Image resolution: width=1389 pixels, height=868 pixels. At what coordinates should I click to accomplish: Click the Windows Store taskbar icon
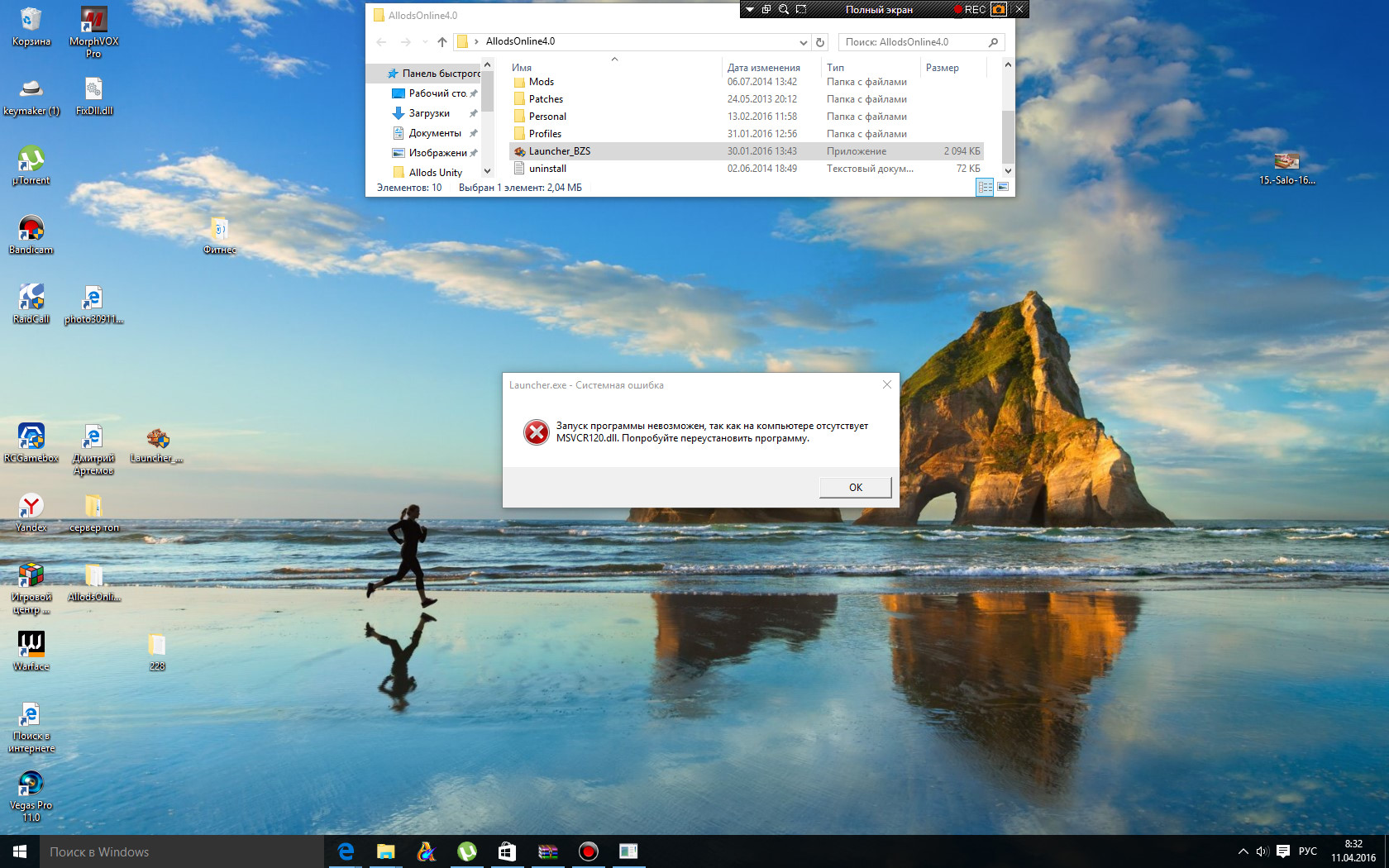pos(507,851)
